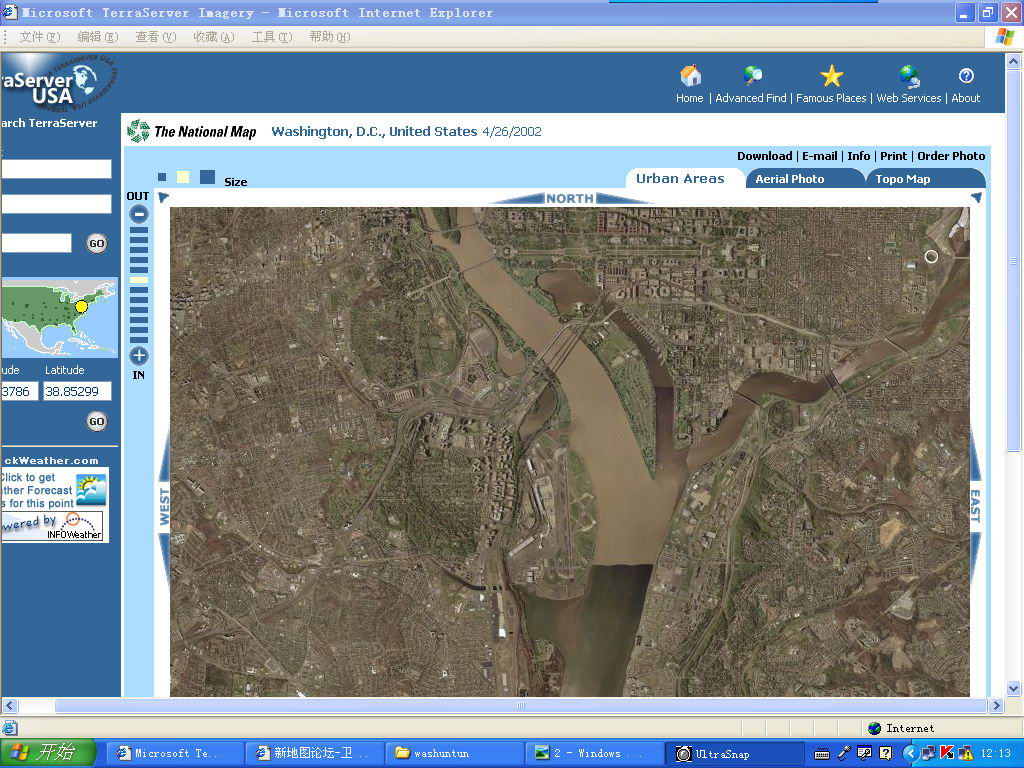Zoom in with the plus button

point(139,356)
